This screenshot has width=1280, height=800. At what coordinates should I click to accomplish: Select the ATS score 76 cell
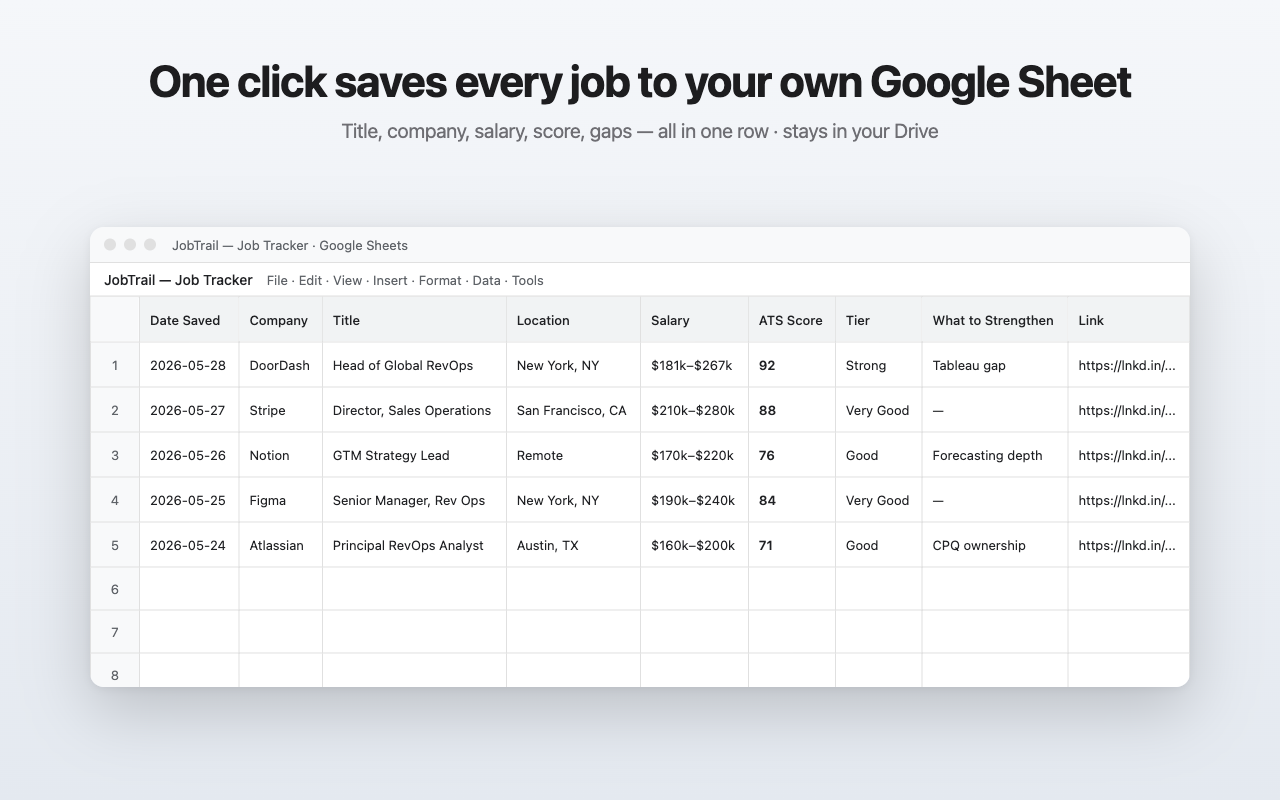792,455
